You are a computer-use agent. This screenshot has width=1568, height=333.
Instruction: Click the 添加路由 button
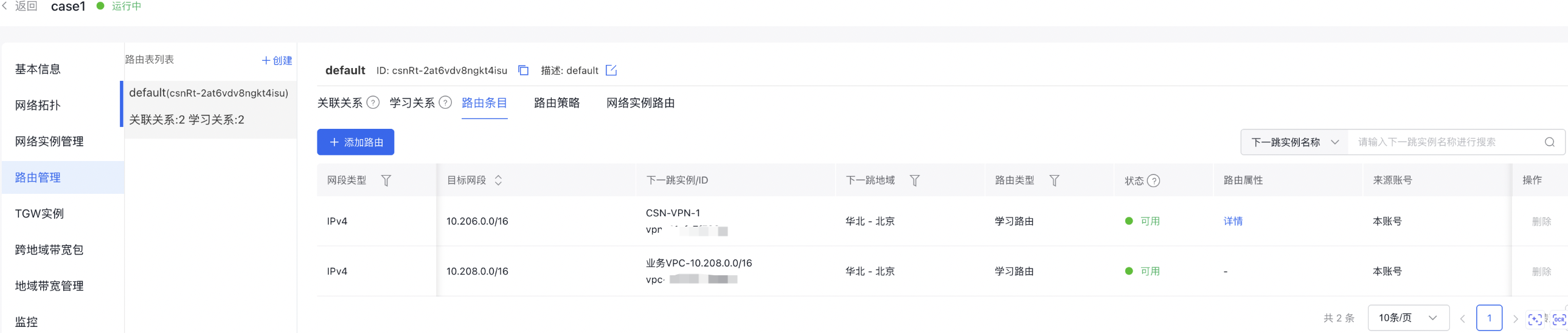click(355, 142)
